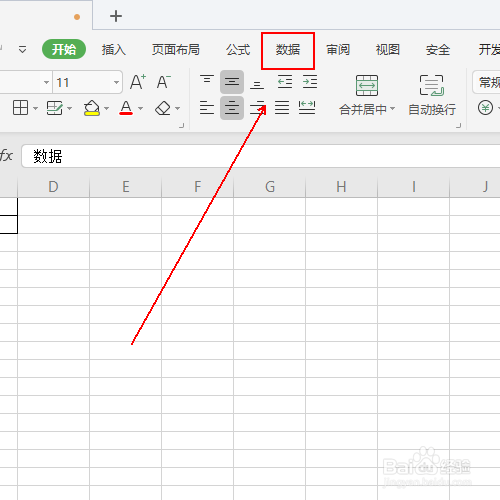Expand the font size dropdown arrow
This screenshot has height=500, width=500.
click(116, 82)
